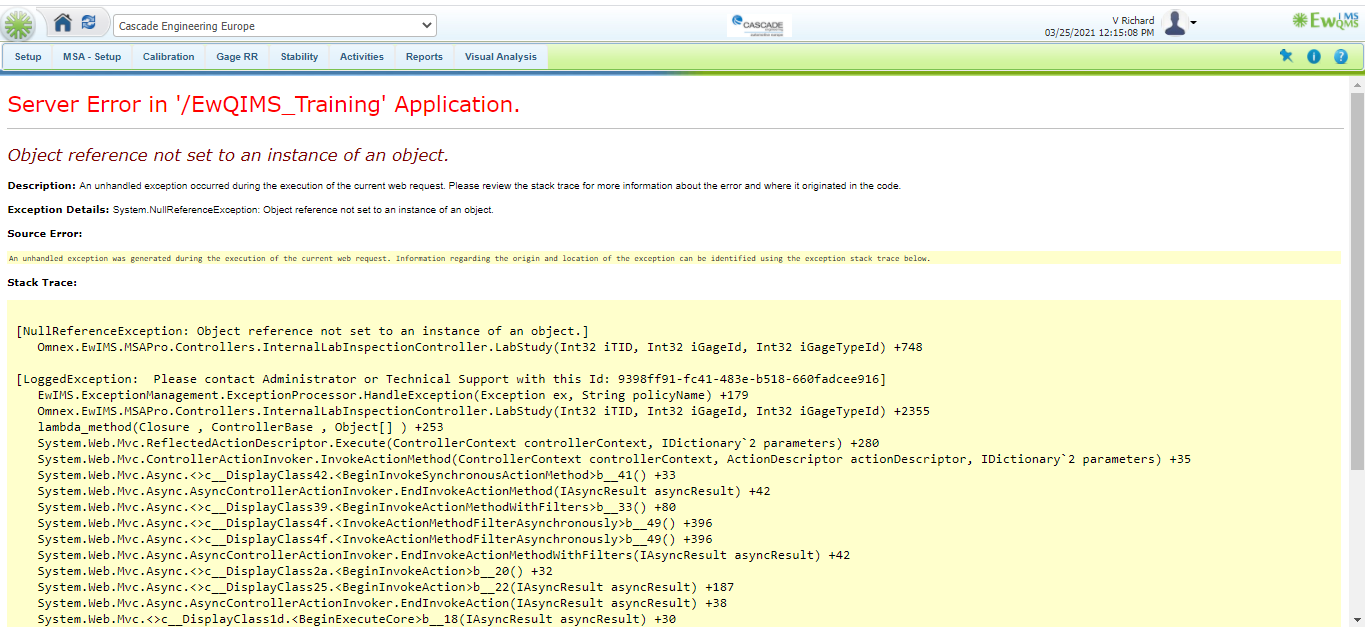The height and width of the screenshot is (627, 1365).
Task: Go to the Home page icon
Action: (x=63, y=22)
